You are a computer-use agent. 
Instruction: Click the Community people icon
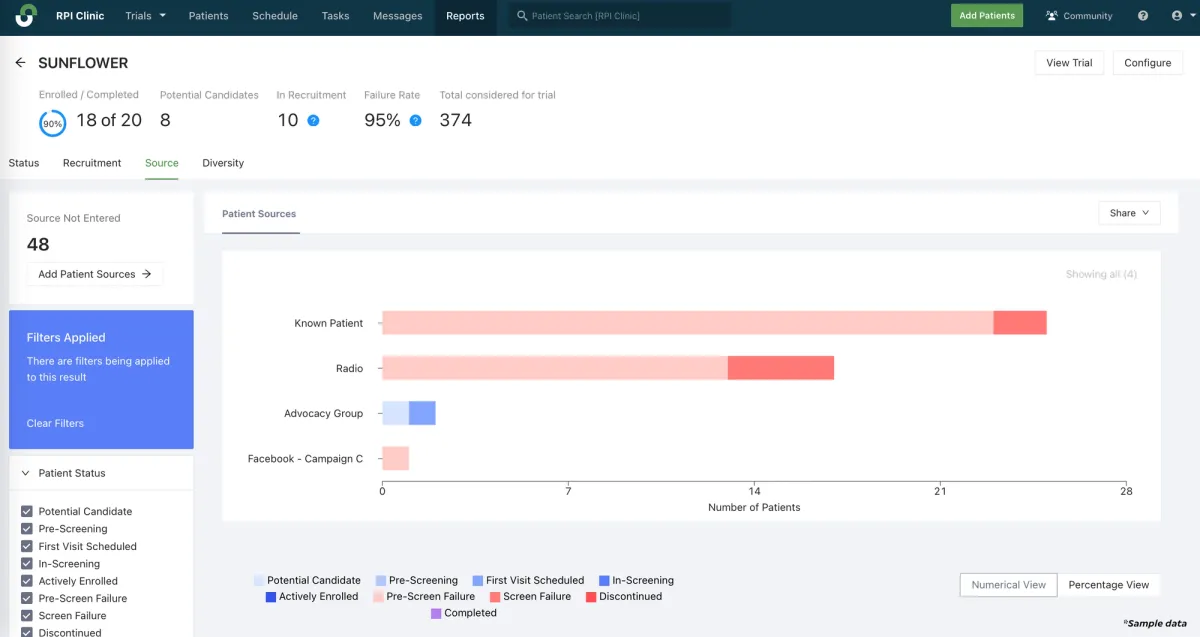click(x=1052, y=16)
